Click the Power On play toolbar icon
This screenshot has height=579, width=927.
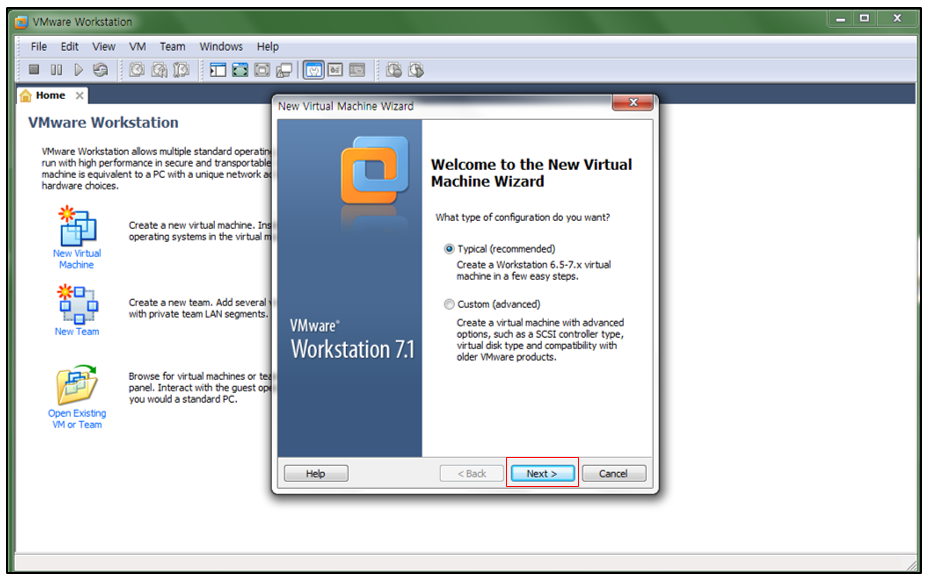point(78,70)
